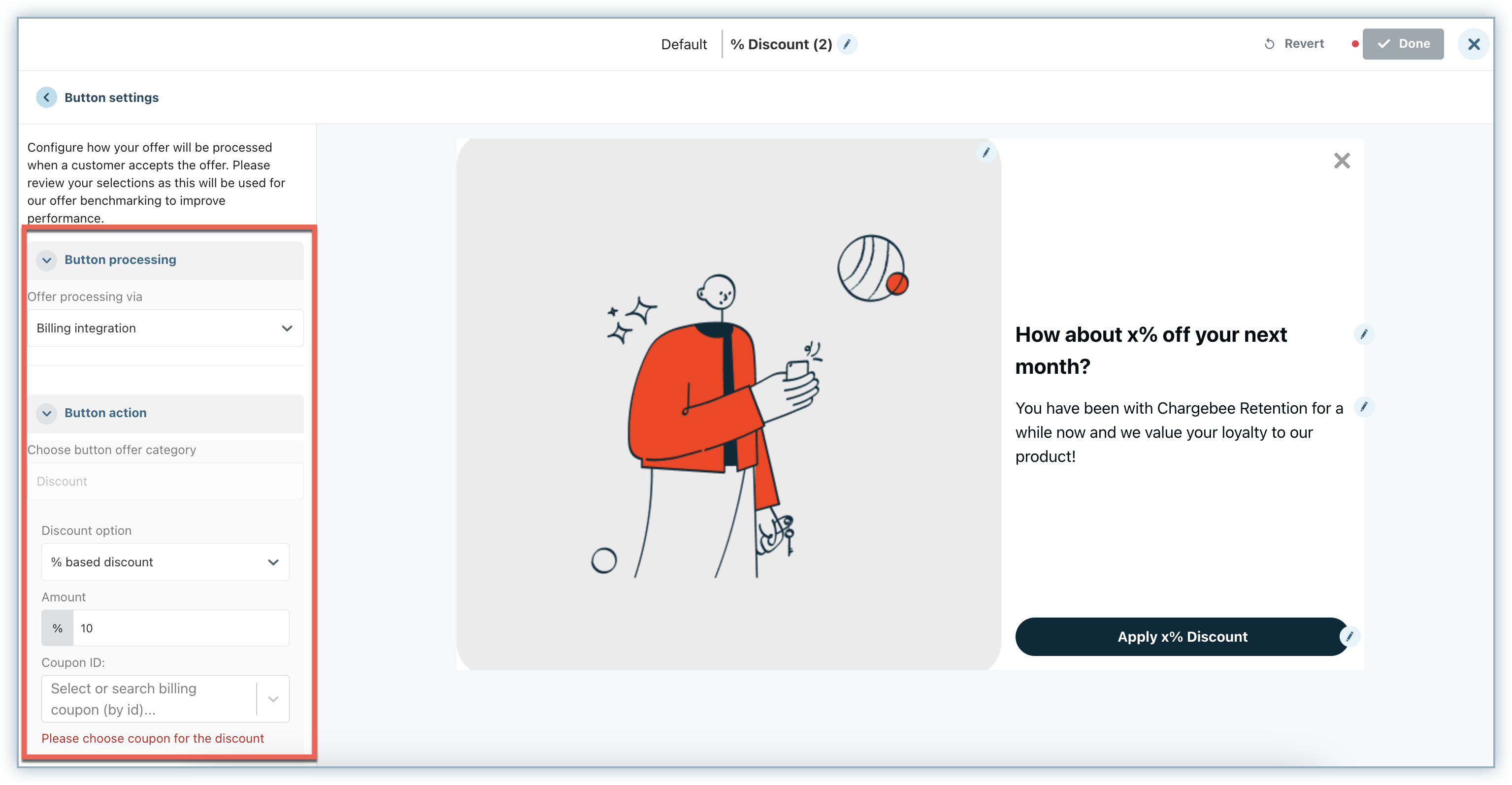Click the back arrow beside Button settings

[x=46, y=98]
